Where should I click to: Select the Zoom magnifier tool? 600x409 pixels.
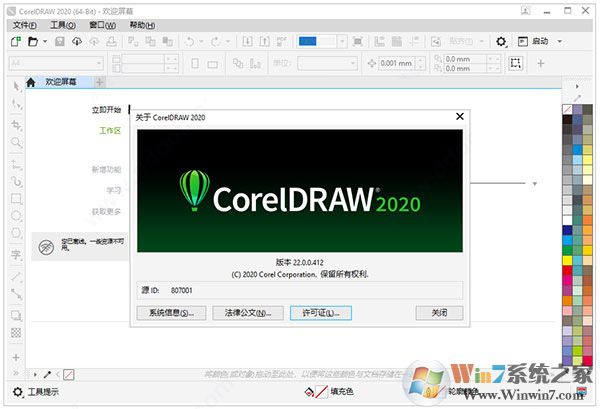16,143
